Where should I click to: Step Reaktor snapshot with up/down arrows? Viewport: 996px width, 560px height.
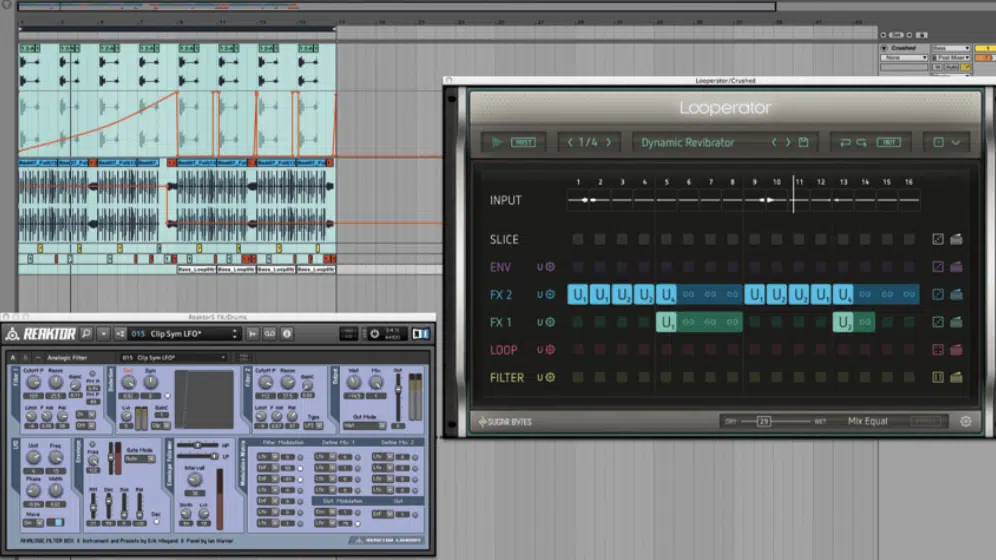[234, 333]
